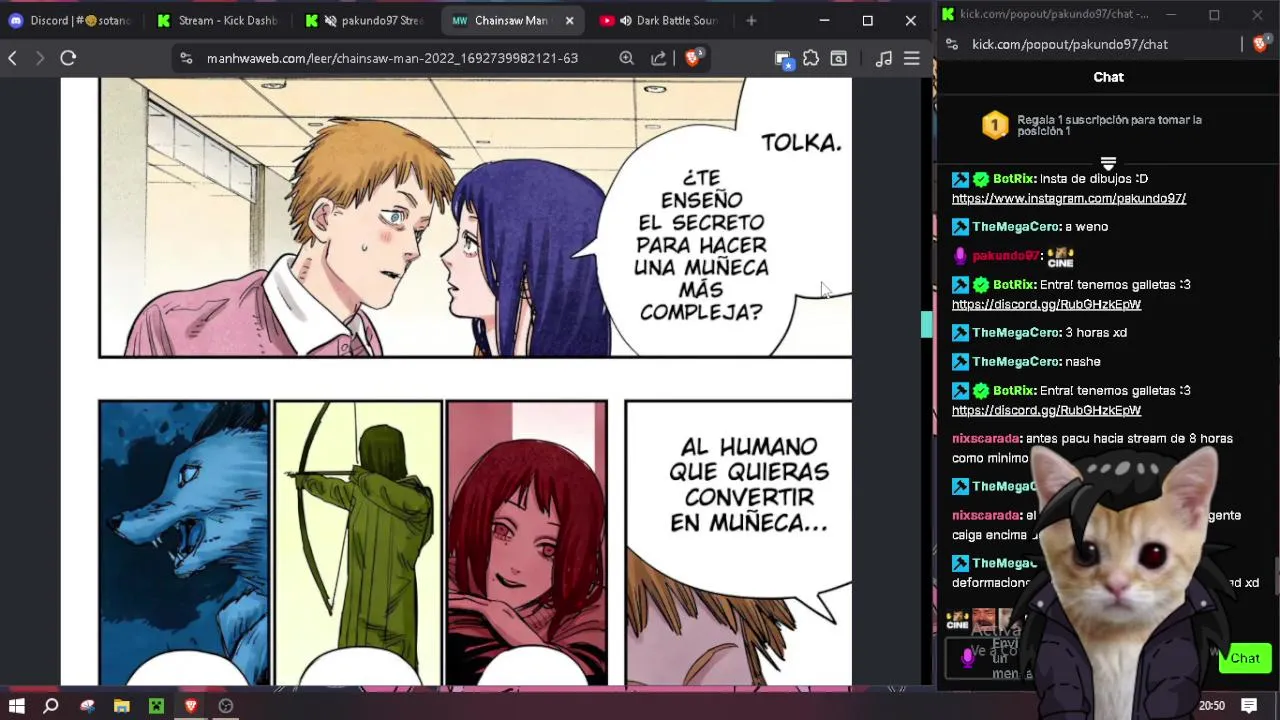Click the 'nashe' chat message
Screen dimensions: 1280x720
click(1083, 362)
